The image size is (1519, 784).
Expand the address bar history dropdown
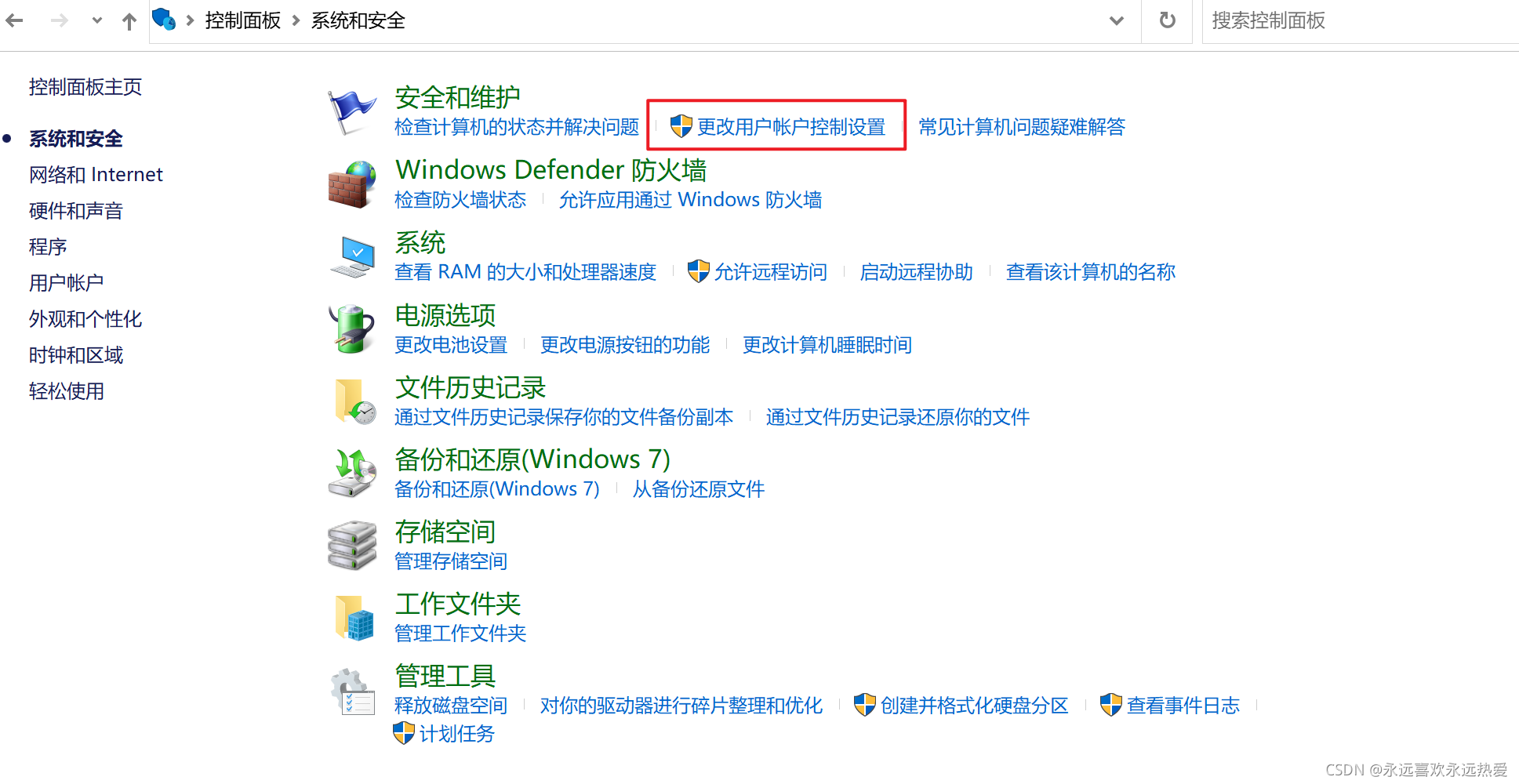point(1117,21)
